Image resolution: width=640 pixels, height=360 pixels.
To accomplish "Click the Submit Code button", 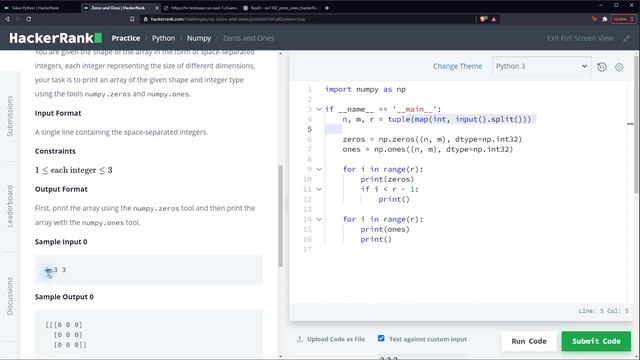I will (596, 341).
